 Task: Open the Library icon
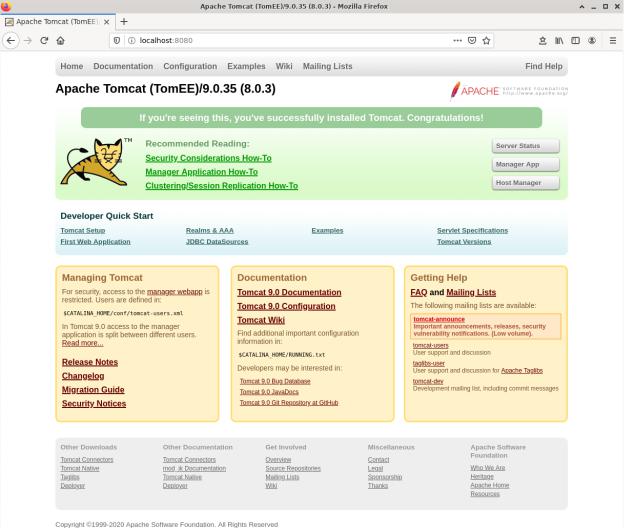tap(559, 41)
